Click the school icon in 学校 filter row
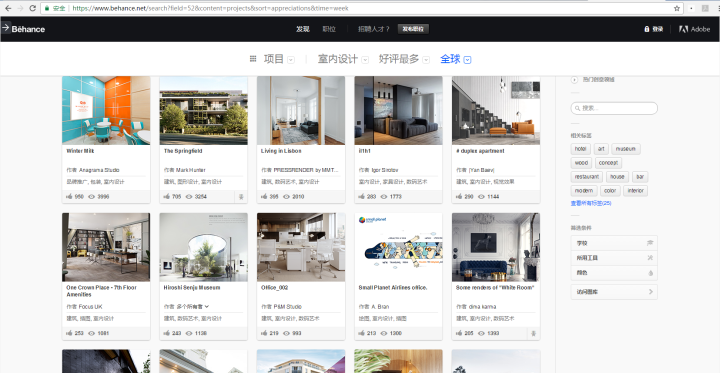Screen dimensions: 720x373 650,243
